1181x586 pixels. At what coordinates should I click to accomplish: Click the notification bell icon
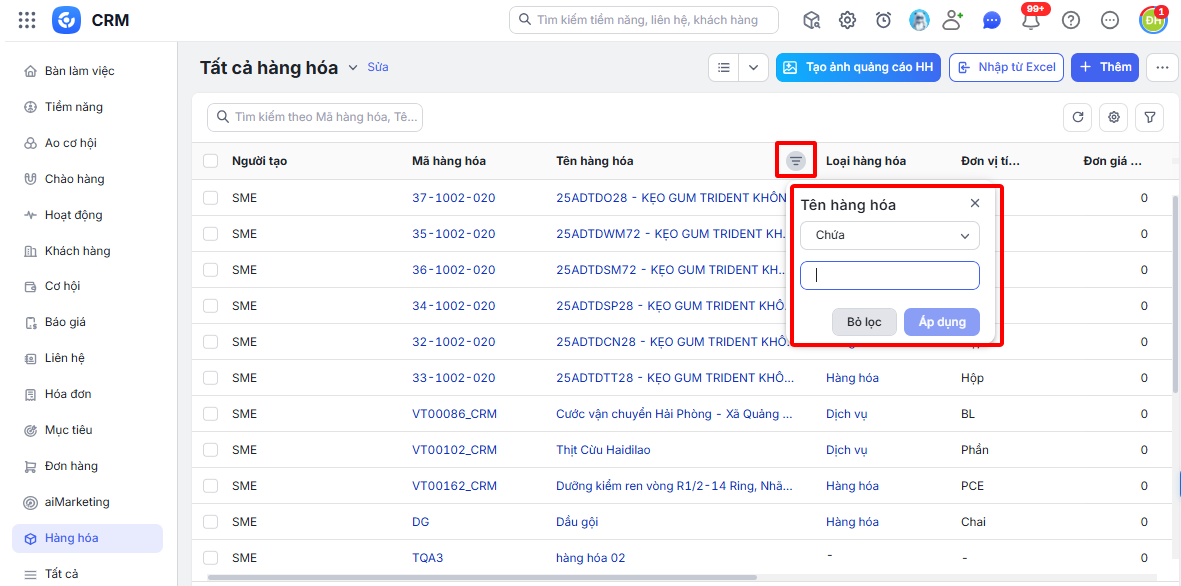pyautogui.click(x=1030, y=20)
